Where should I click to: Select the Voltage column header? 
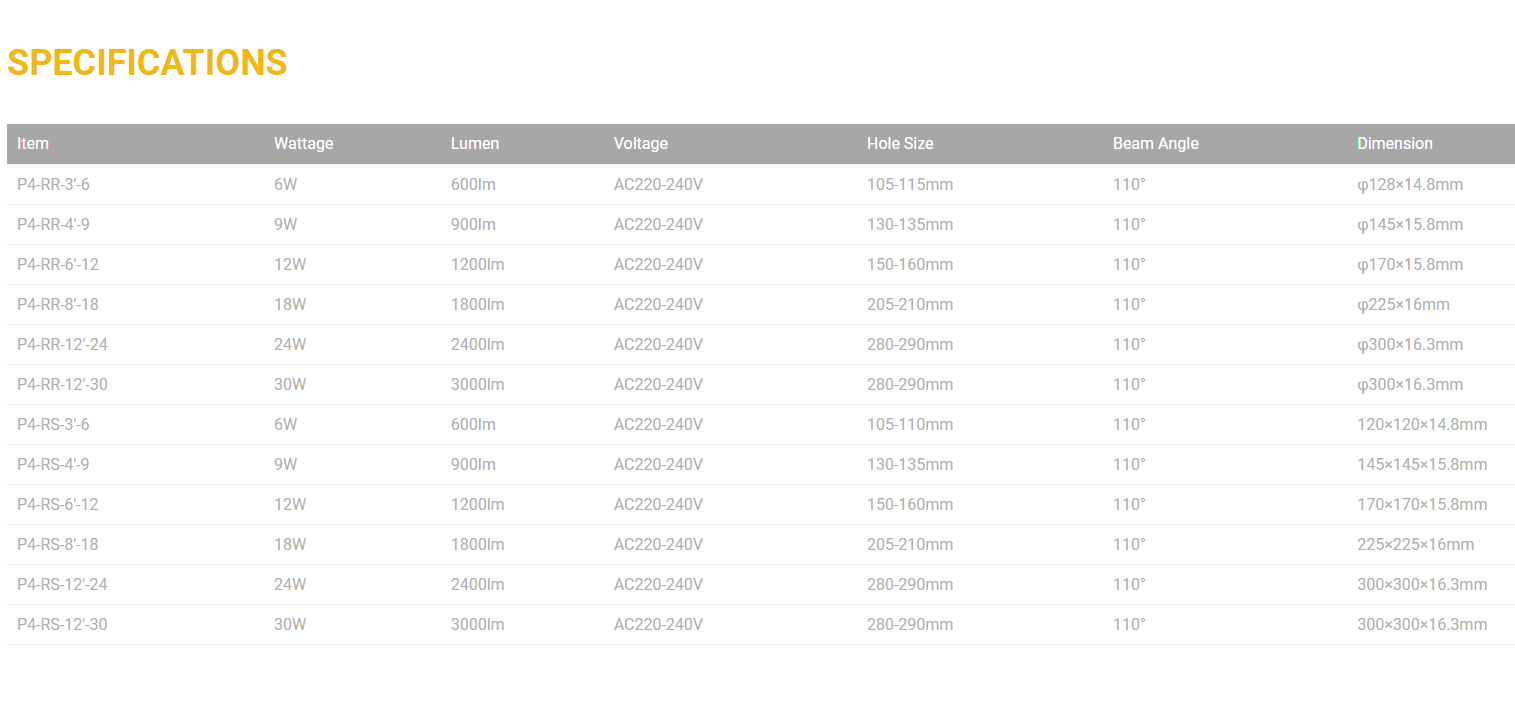[640, 144]
